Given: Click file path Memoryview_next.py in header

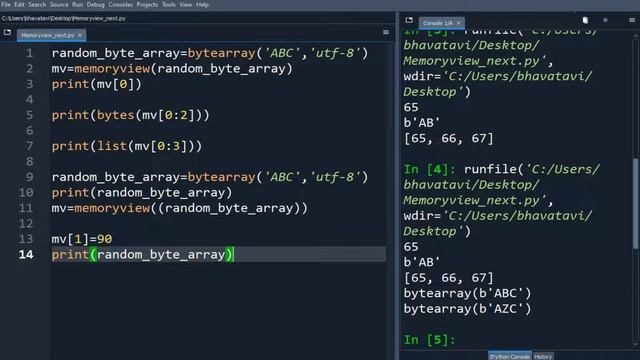Looking at the screenshot, I should click(64, 18).
